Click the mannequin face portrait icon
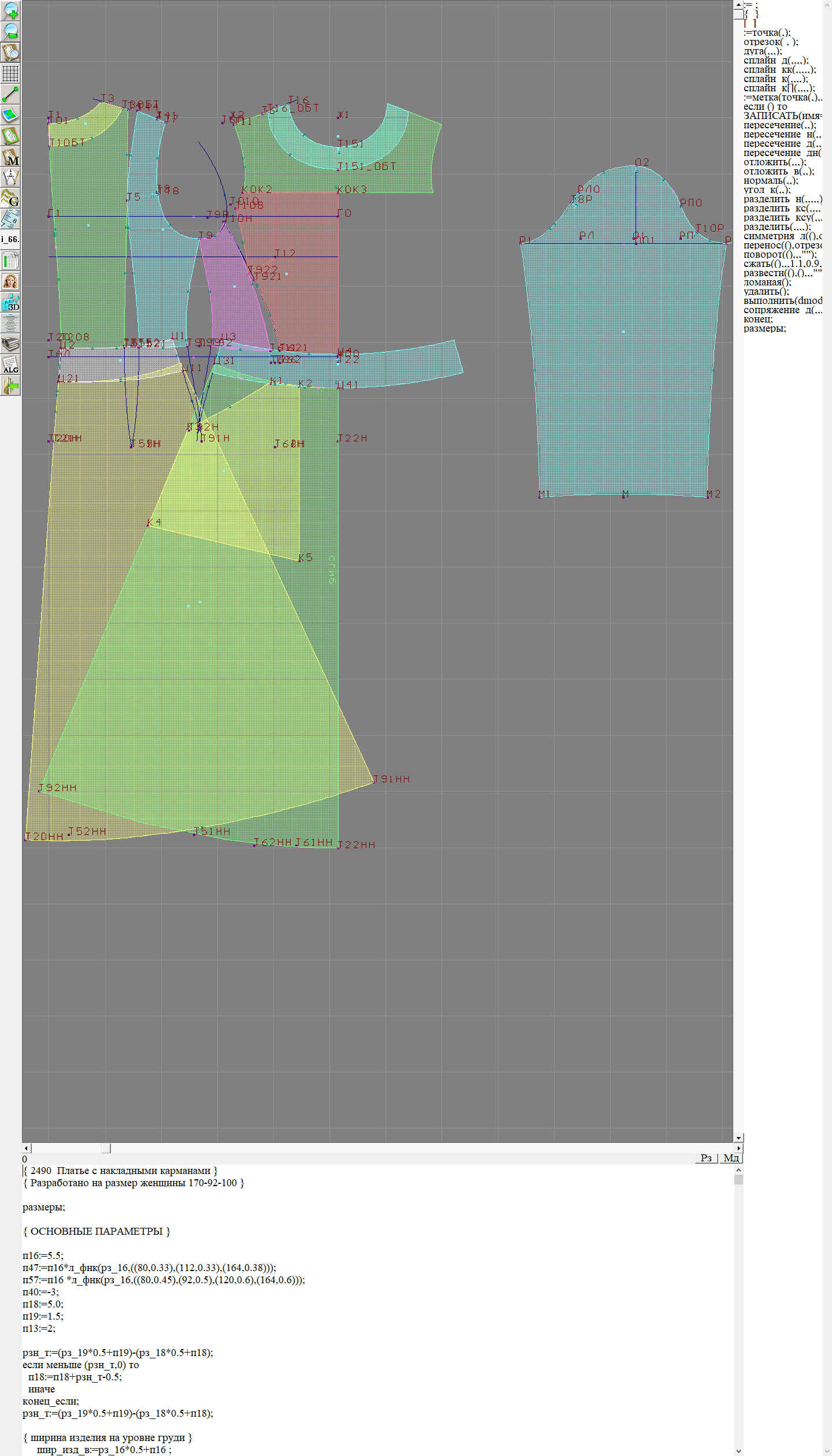 (10, 281)
